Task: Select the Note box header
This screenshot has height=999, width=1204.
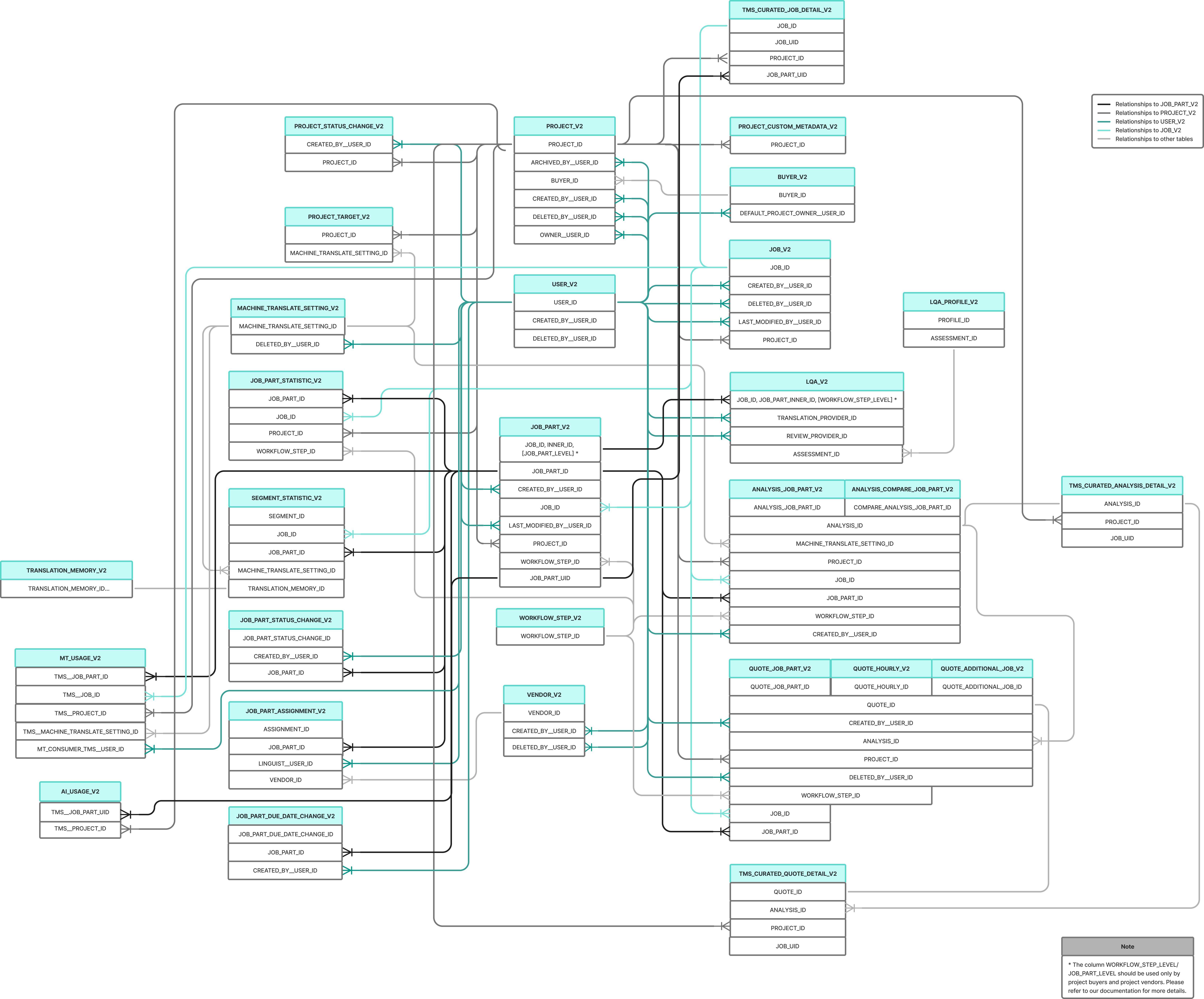Action: (x=1127, y=946)
